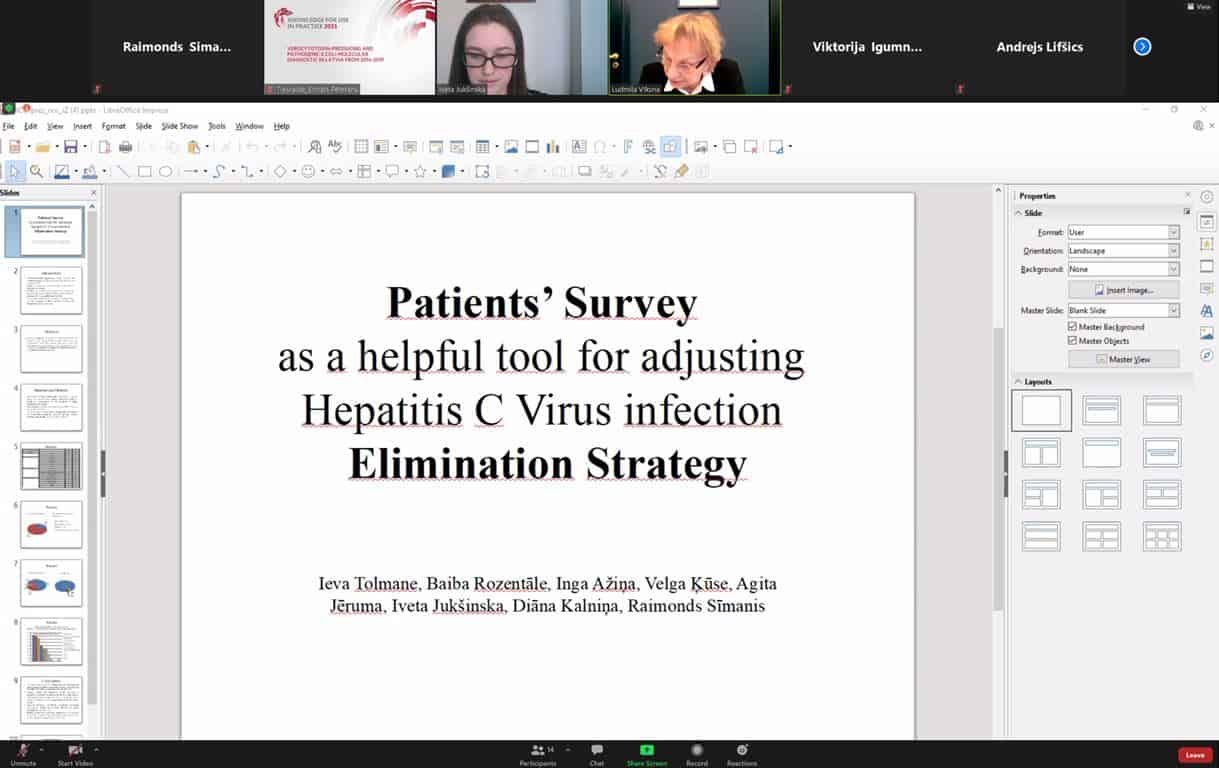
Task: Open the Styles deck in sidebar
Action: 1207,311
